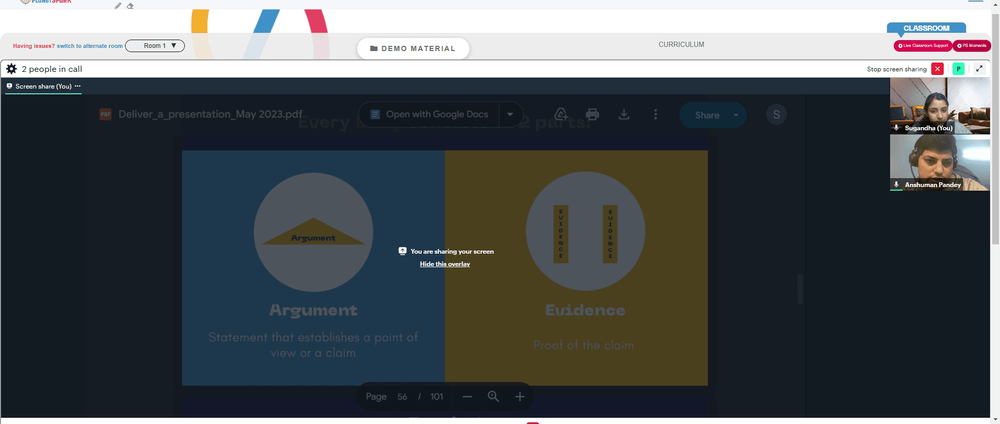The width and height of the screenshot is (1000, 424).
Task: Click the green P participant icon
Action: point(958,69)
